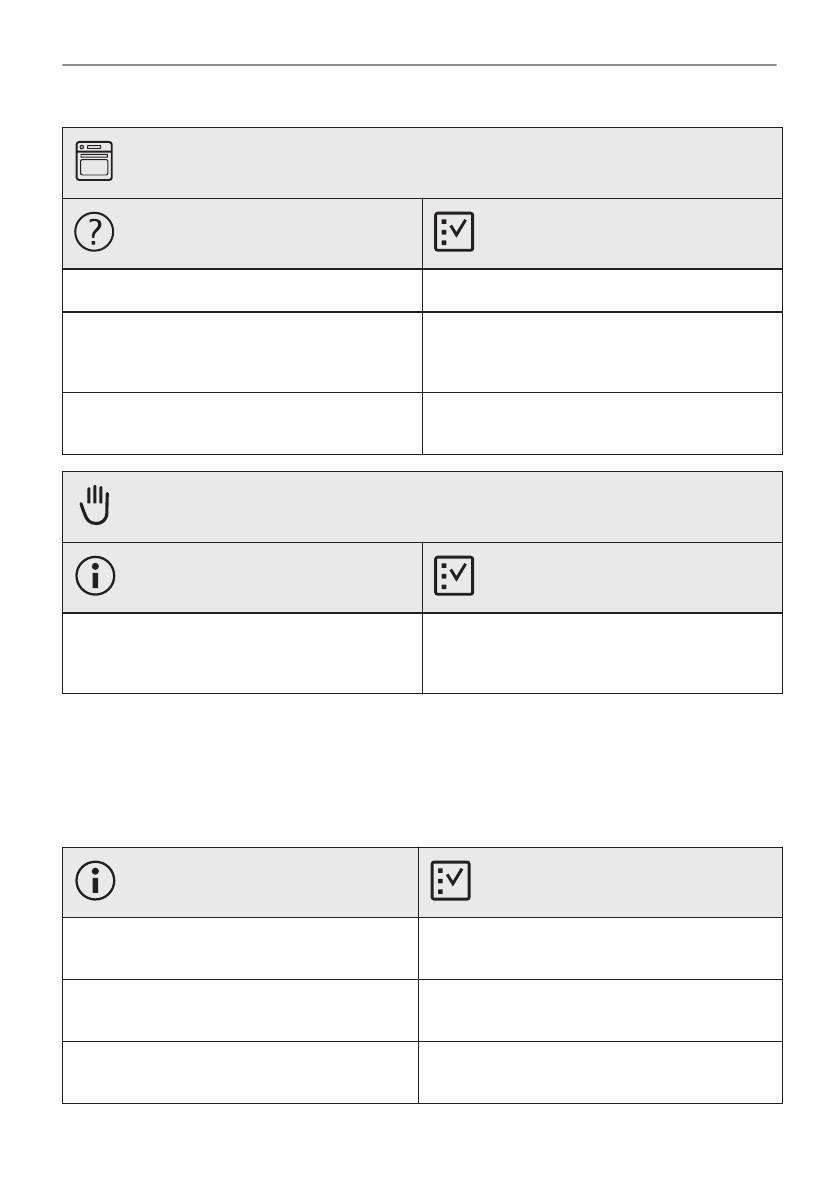The image size is (839, 1191).
Task: Select the empty cell below the hand table checklist icon
Action: click(602, 653)
